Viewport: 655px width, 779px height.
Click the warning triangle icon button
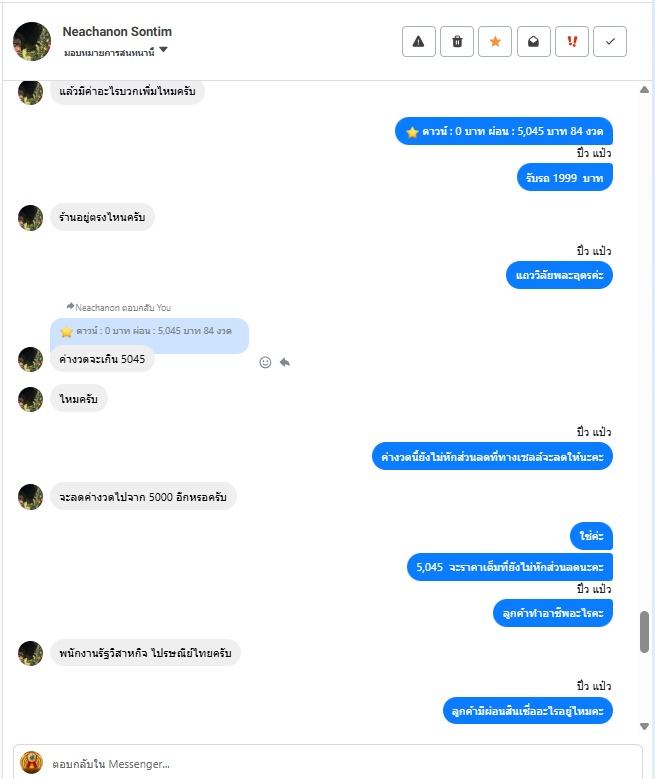coord(418,42)
